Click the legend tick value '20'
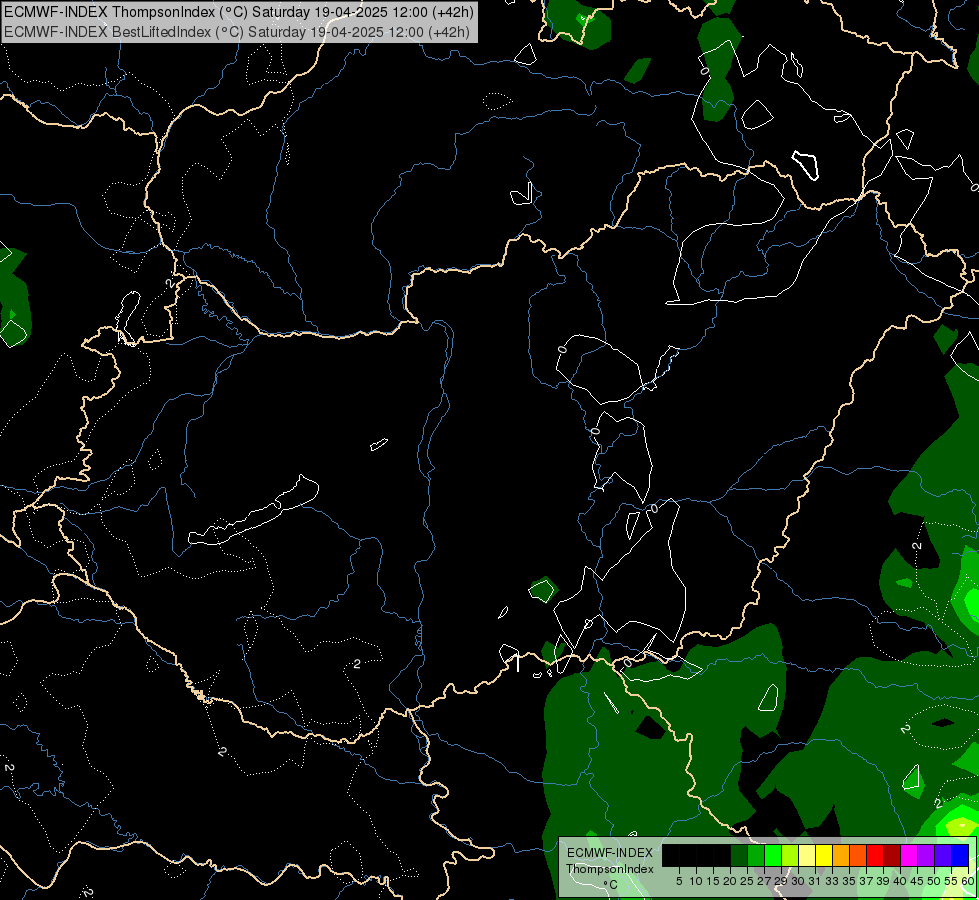 coord(730,881)
